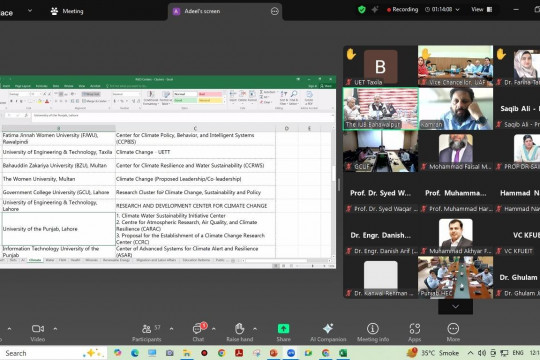Viewport: 540px width, 360px height.
Task: Click the volume speaker tray icon
Action: pyautogui.click(x=482, y=353)
